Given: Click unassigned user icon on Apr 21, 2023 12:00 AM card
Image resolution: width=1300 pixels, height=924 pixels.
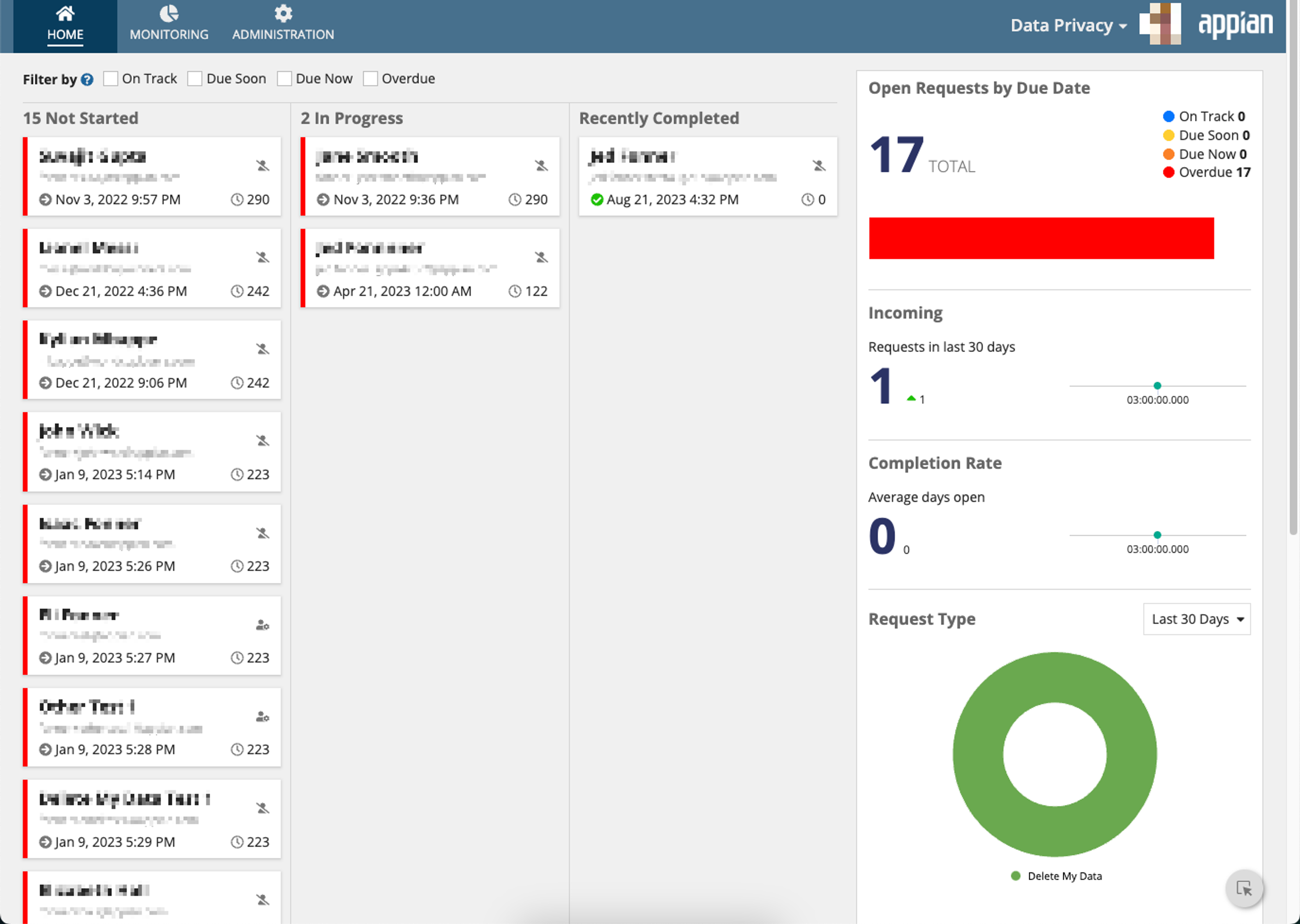Looking at the screenshot, I should 541,257.
